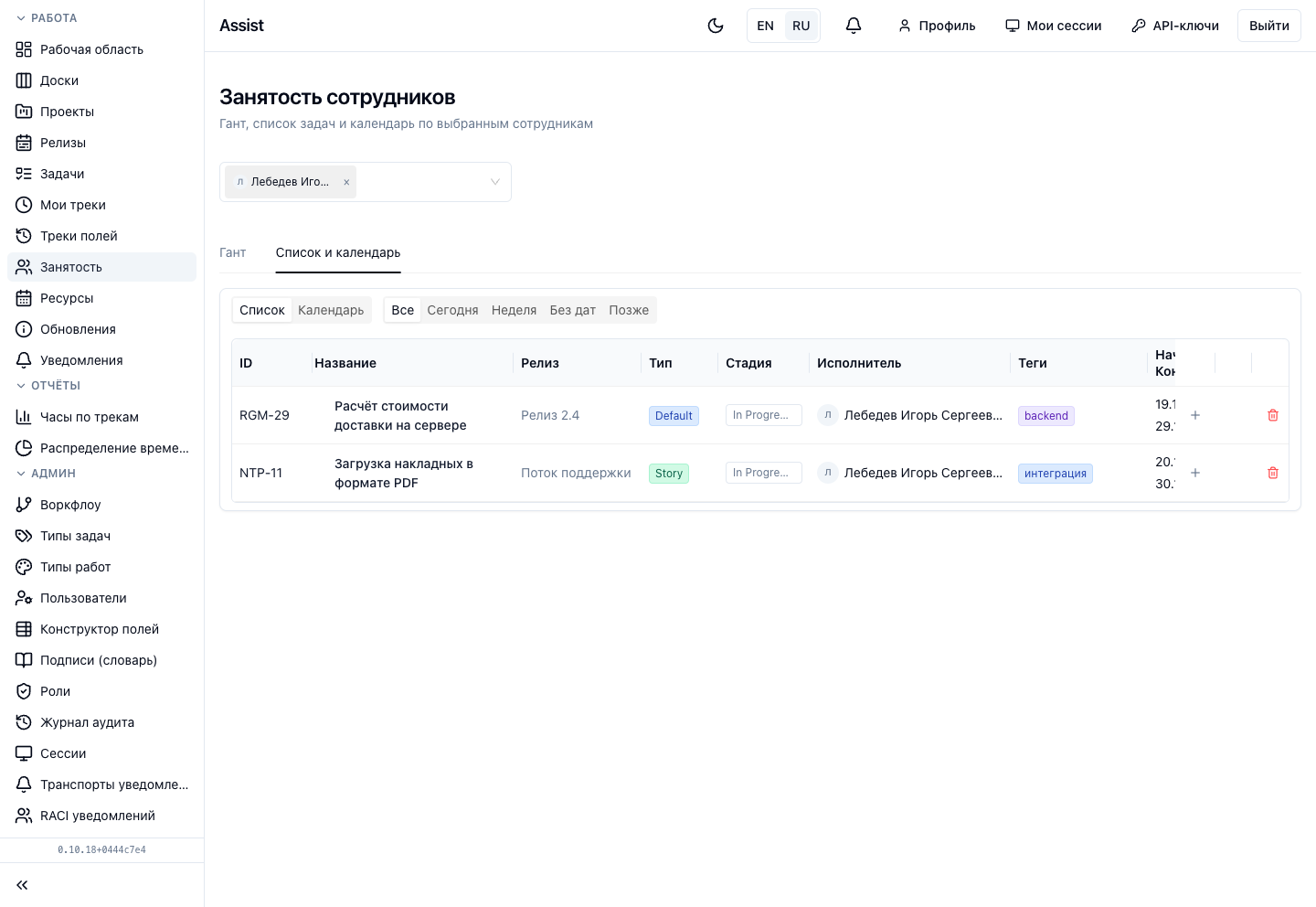Filter tasks by Без дат
The width and height of the screenshot is (1316, 907).
[572, 310]
